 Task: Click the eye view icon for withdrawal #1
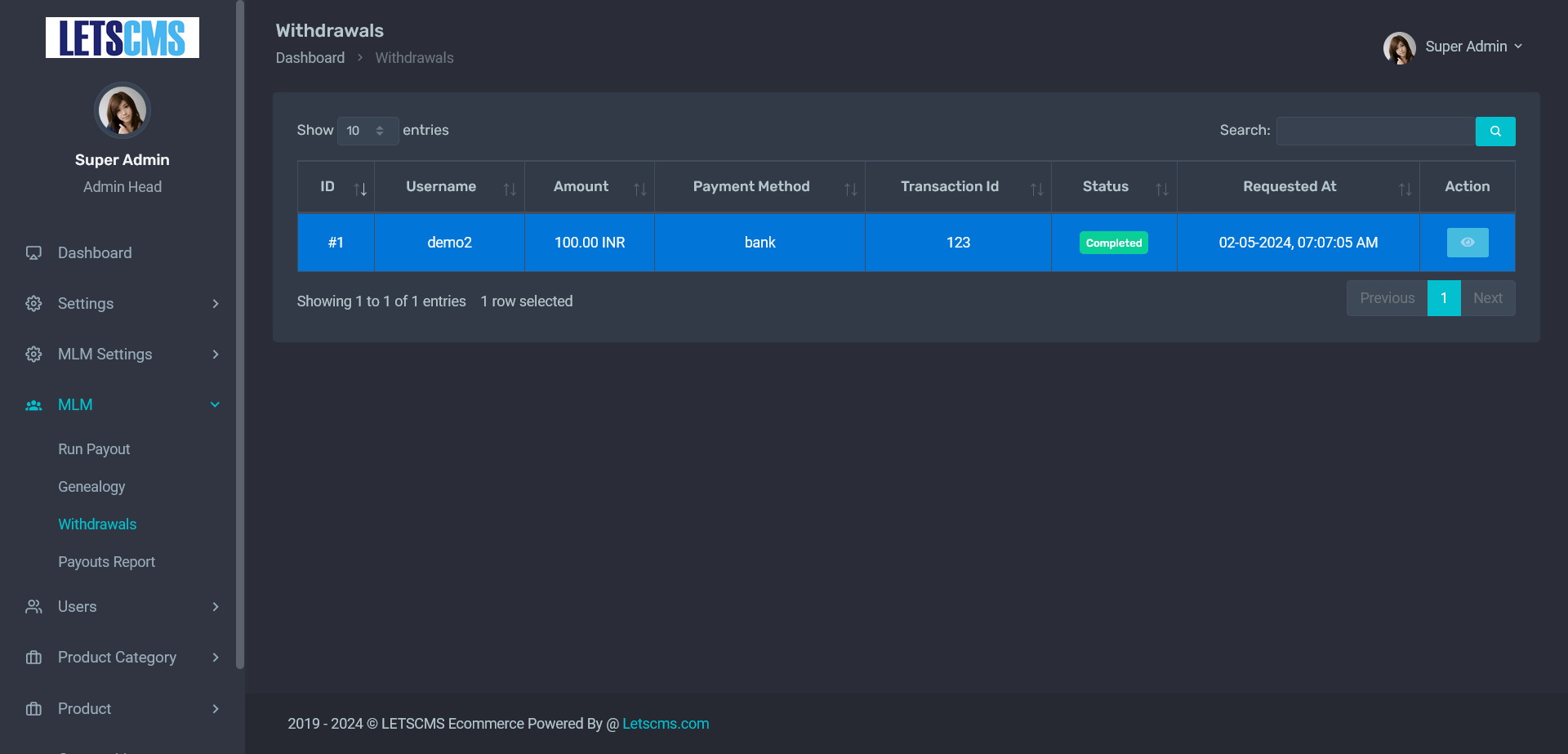click(1468, 243)
